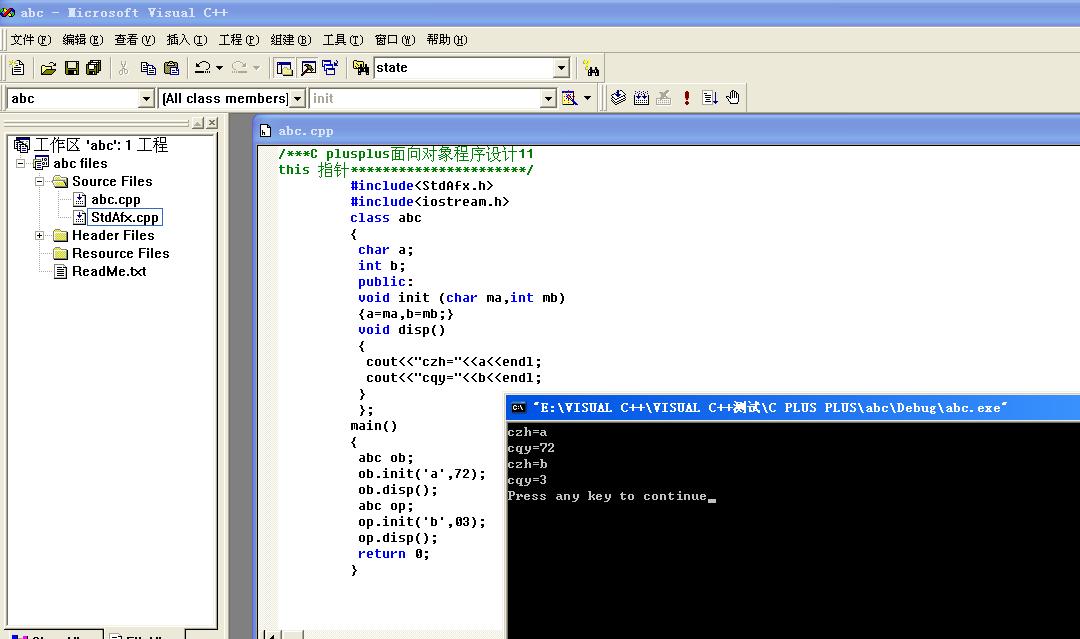Expand the Header Files folder
1080x639 pixels.
point(40,236)
